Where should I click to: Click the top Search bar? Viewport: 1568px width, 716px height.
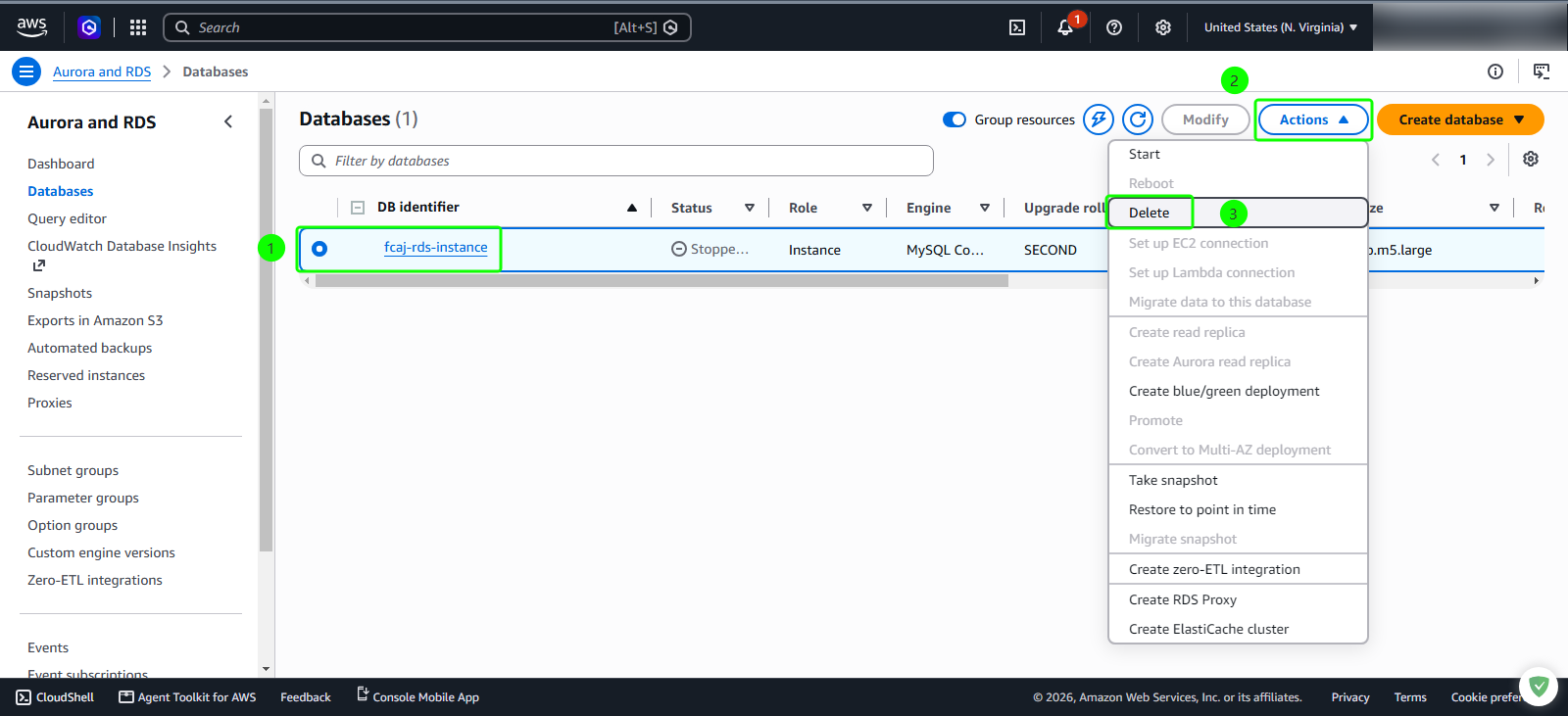click(427, 27)
